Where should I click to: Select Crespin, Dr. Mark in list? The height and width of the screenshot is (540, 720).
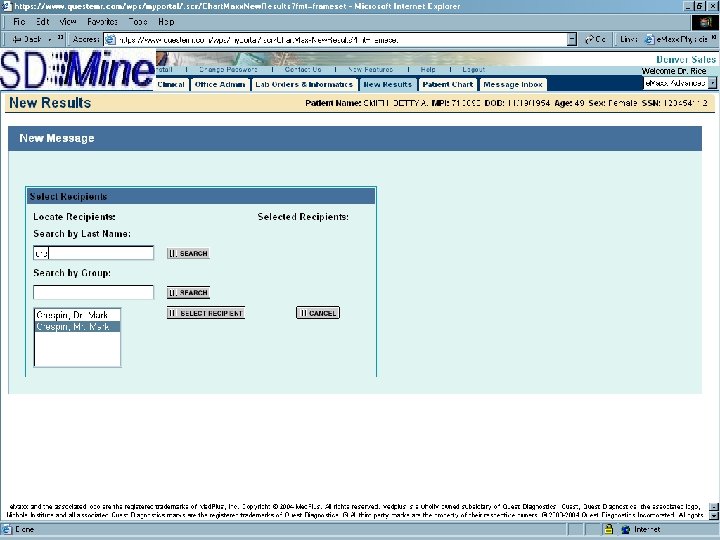[77, 315]
